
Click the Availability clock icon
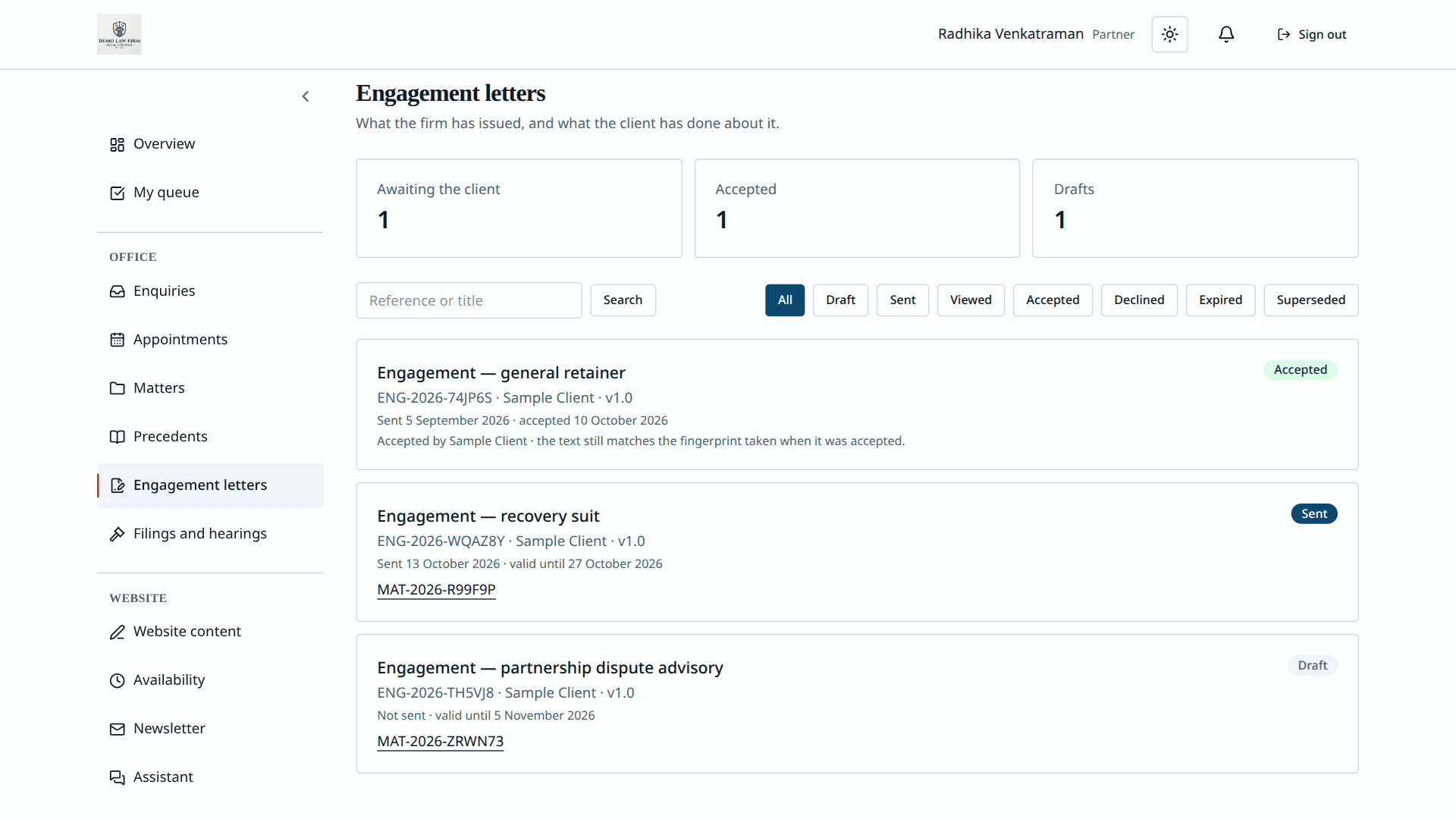[x=117, y=680]
